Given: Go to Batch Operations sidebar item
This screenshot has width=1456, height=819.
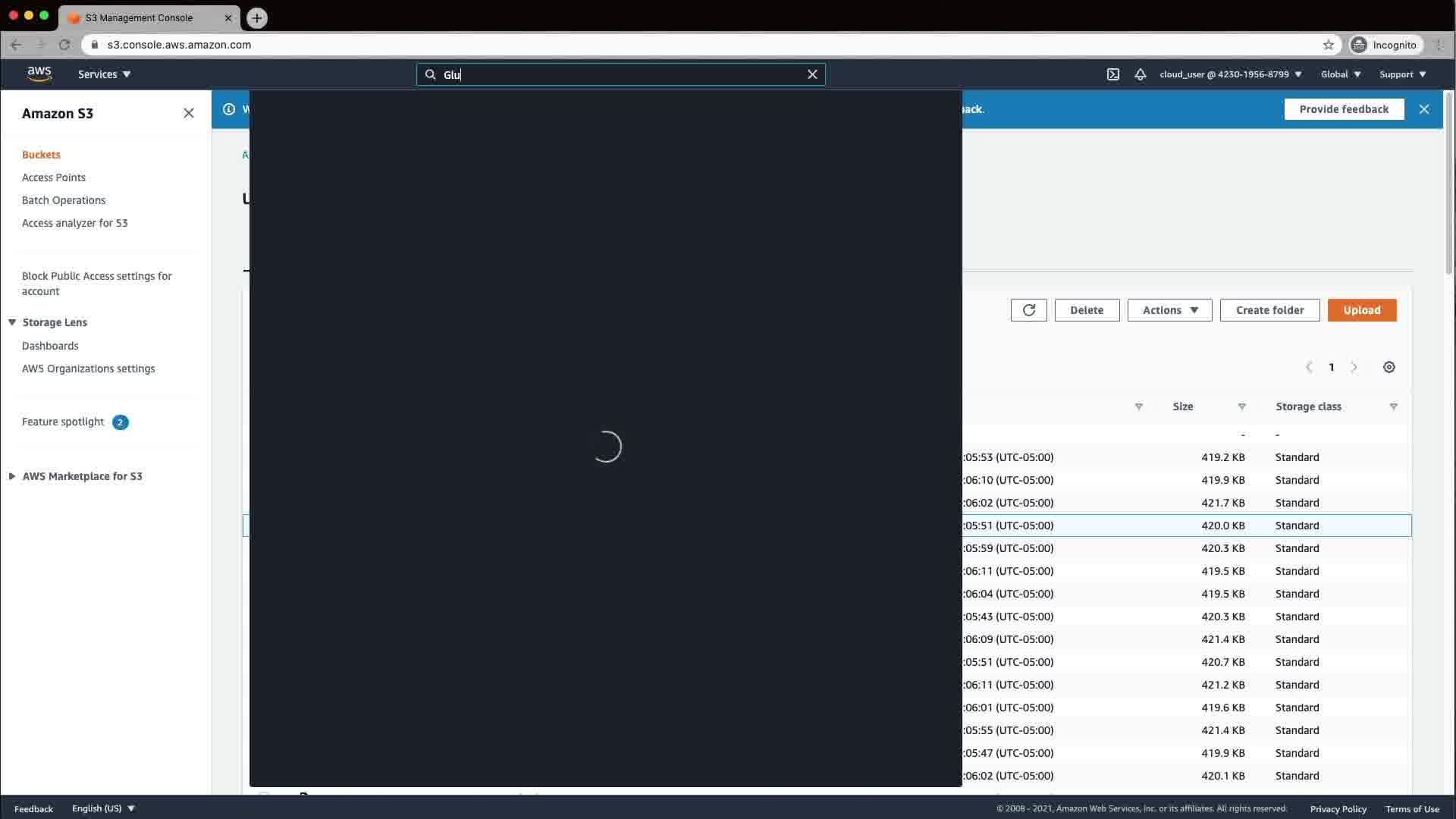Looking at the screenshot, I should pyautogui.click(x=64, y=200).
